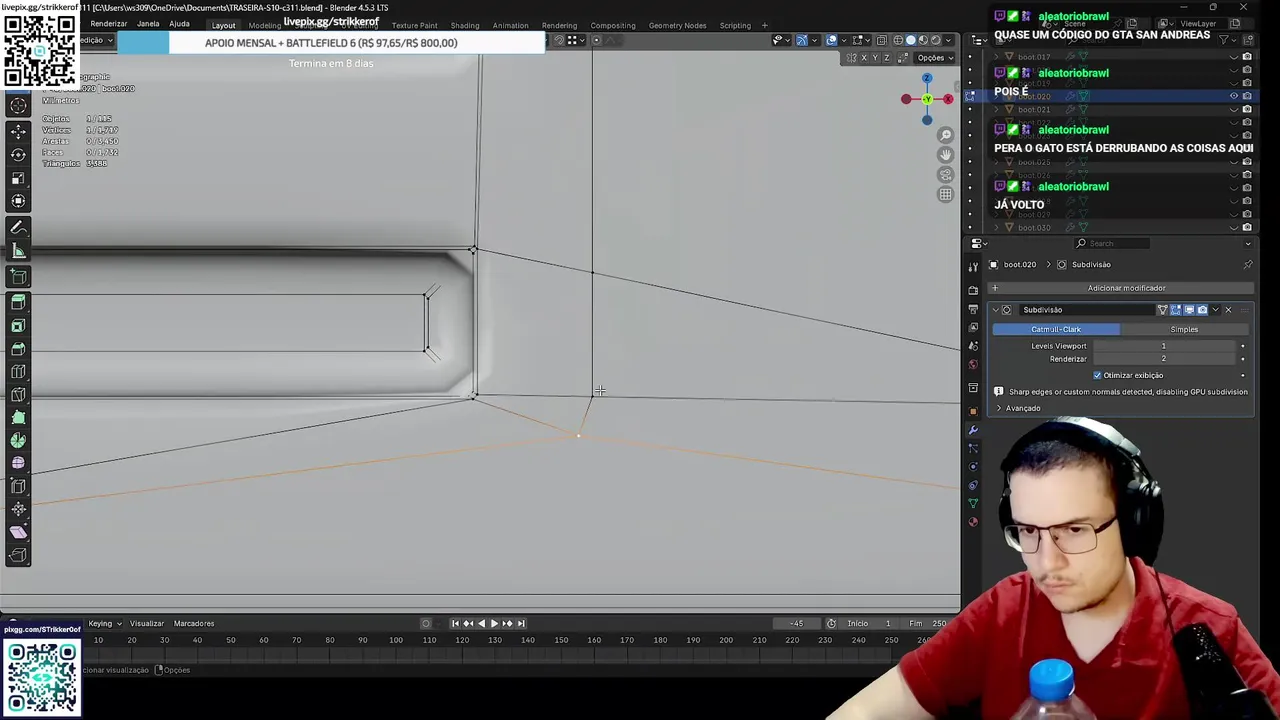The image size is (1280, 720).
Task: Select the Transform tool
Action: click(18, 201)
